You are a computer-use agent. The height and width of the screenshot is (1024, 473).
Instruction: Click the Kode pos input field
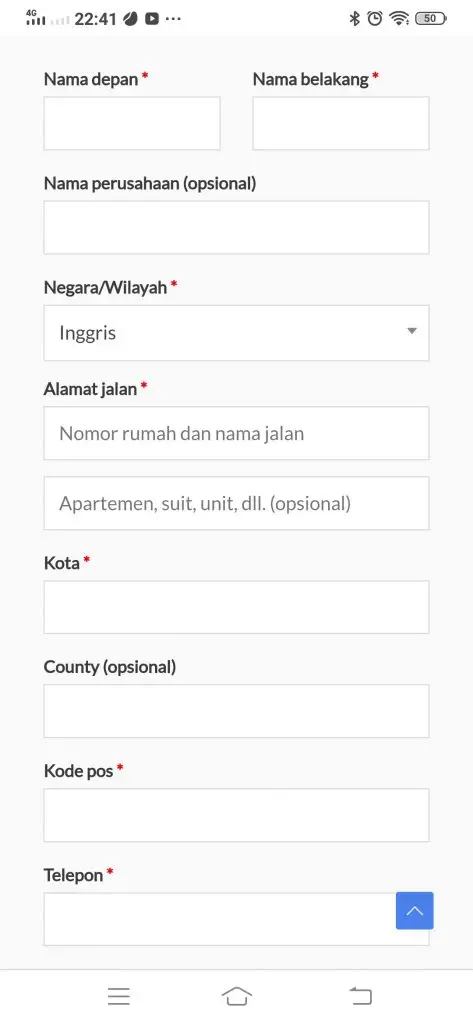click(x=236, y=815)
